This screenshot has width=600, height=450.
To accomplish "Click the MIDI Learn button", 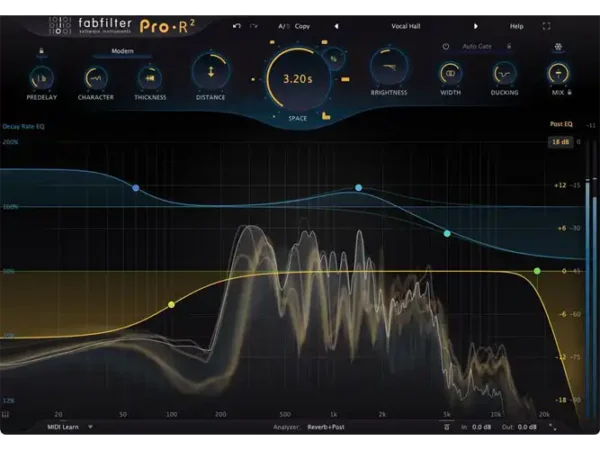I will tap(63, 427).
